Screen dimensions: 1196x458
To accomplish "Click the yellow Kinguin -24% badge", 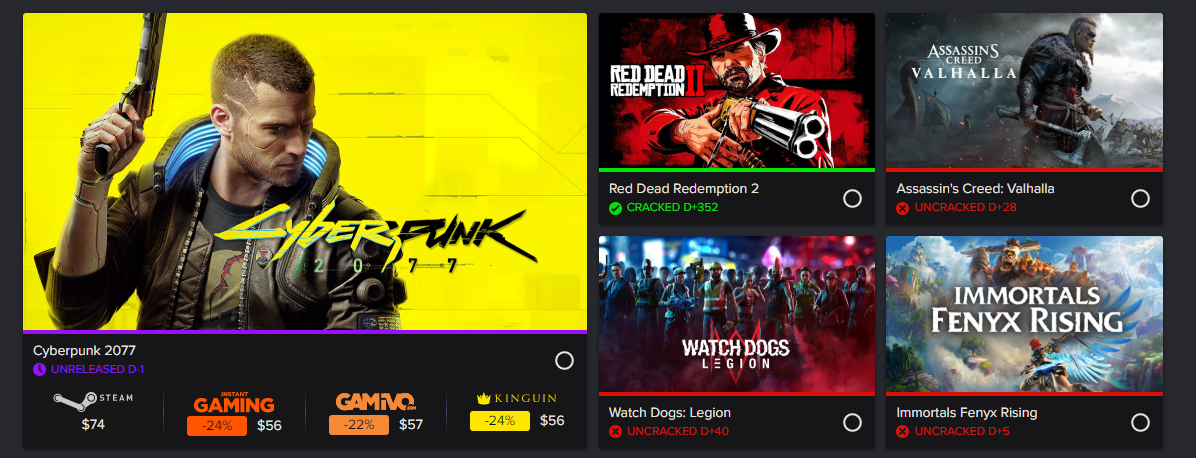I will coord(500,421).
